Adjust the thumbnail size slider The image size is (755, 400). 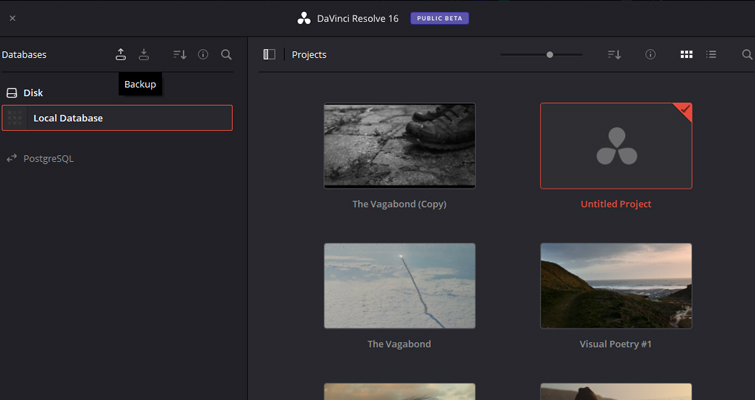pyautogui.click(x=550, y=55)
